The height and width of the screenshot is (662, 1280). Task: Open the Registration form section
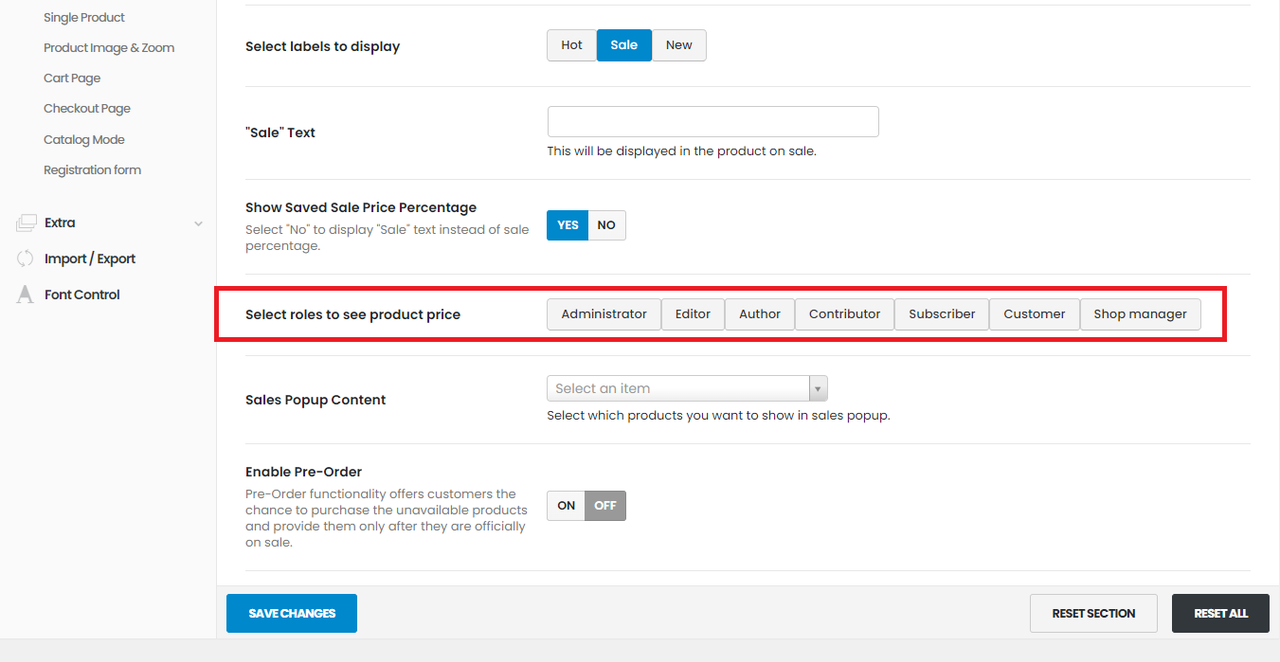coord(92,170)
